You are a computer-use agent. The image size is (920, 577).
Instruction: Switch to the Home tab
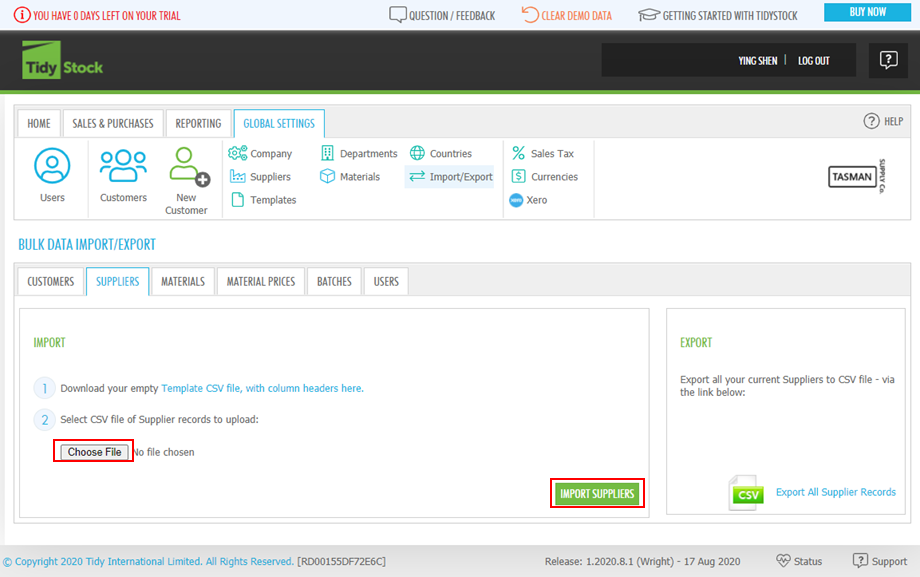pos(39,123)
